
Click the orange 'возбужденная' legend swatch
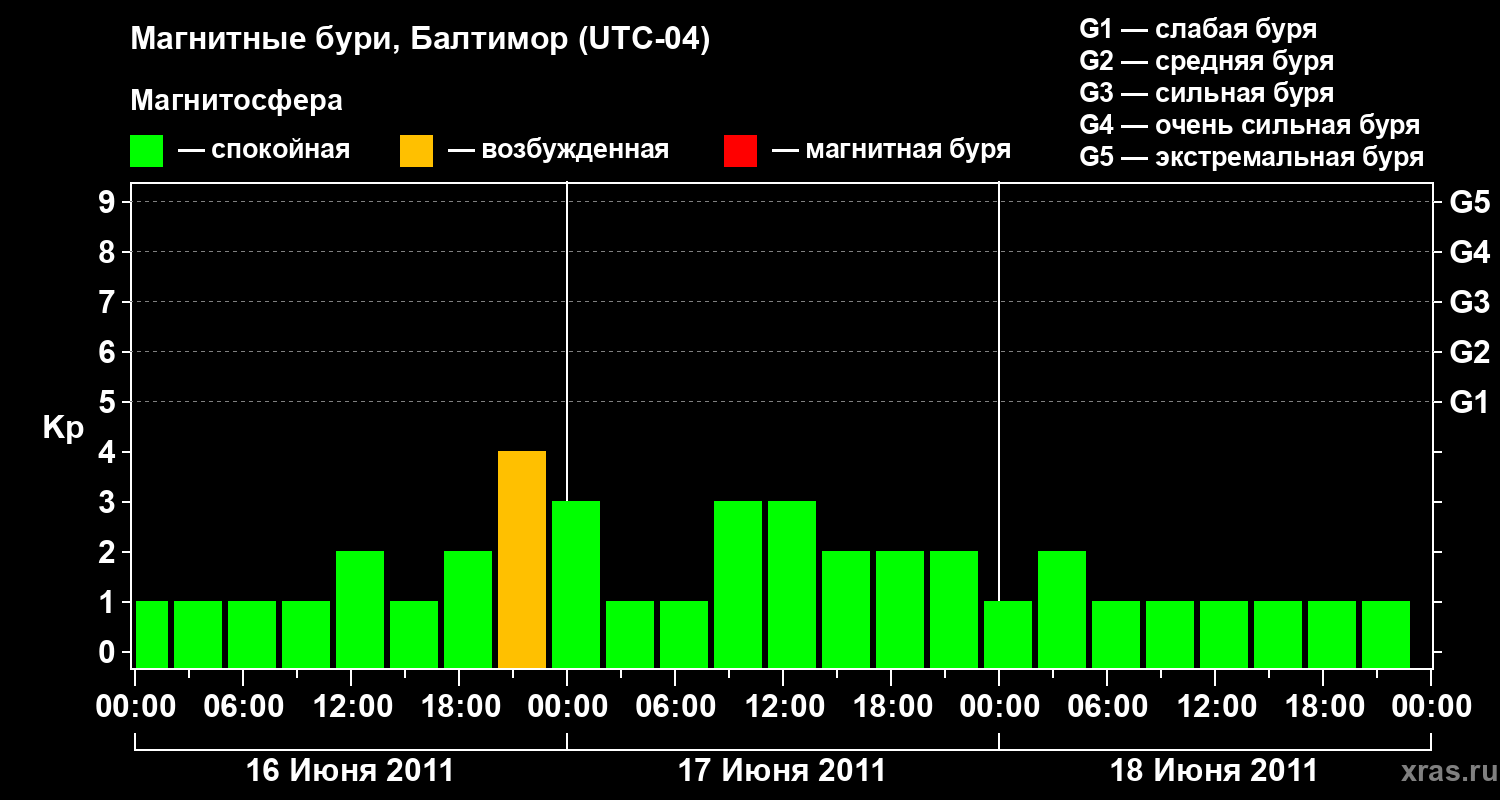coord(417,150)
